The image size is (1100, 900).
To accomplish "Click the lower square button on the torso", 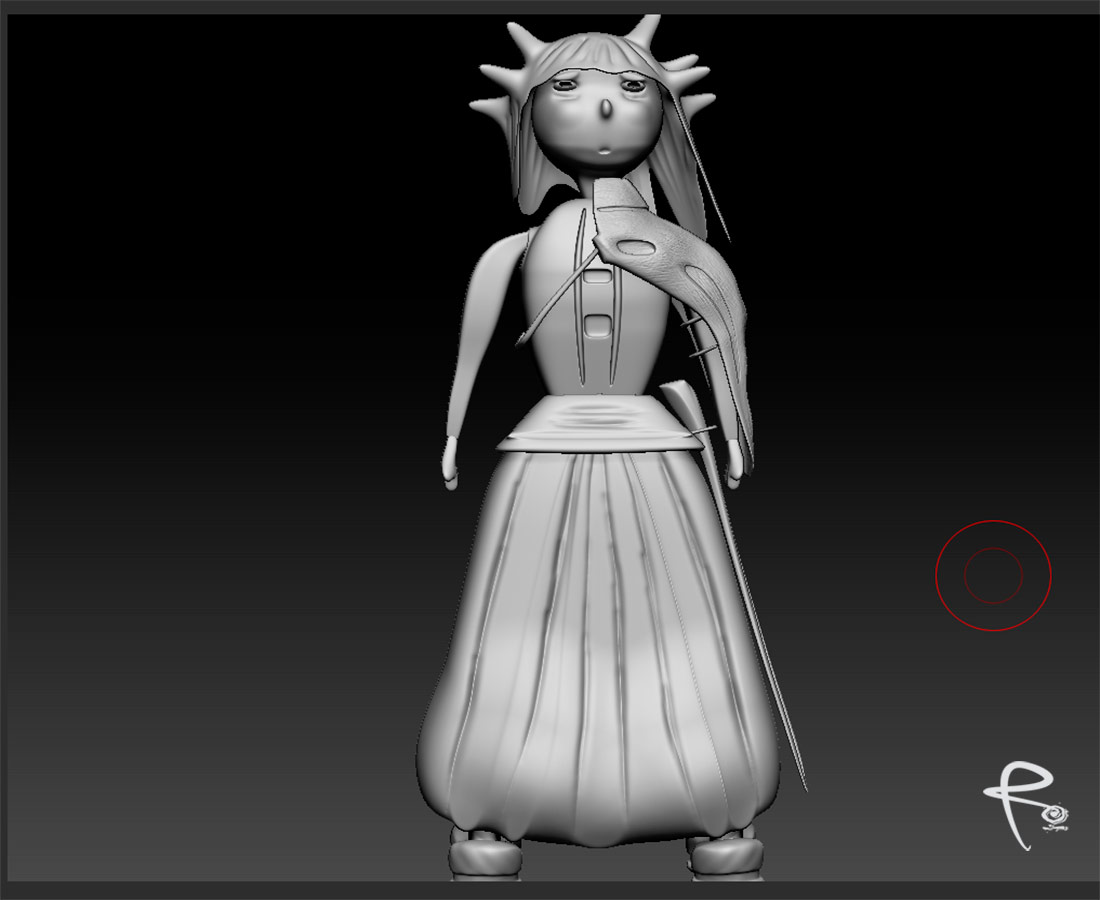I will 598,324.
